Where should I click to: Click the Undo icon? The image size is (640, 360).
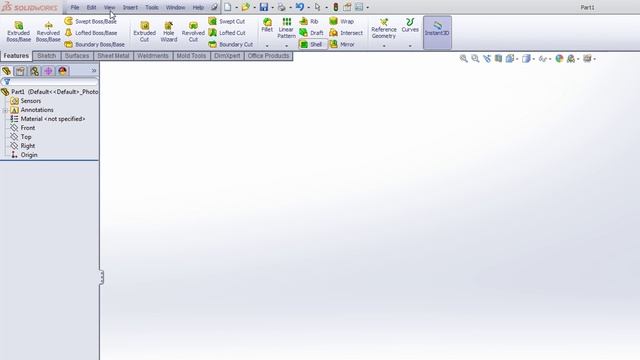tap(300, 7)
